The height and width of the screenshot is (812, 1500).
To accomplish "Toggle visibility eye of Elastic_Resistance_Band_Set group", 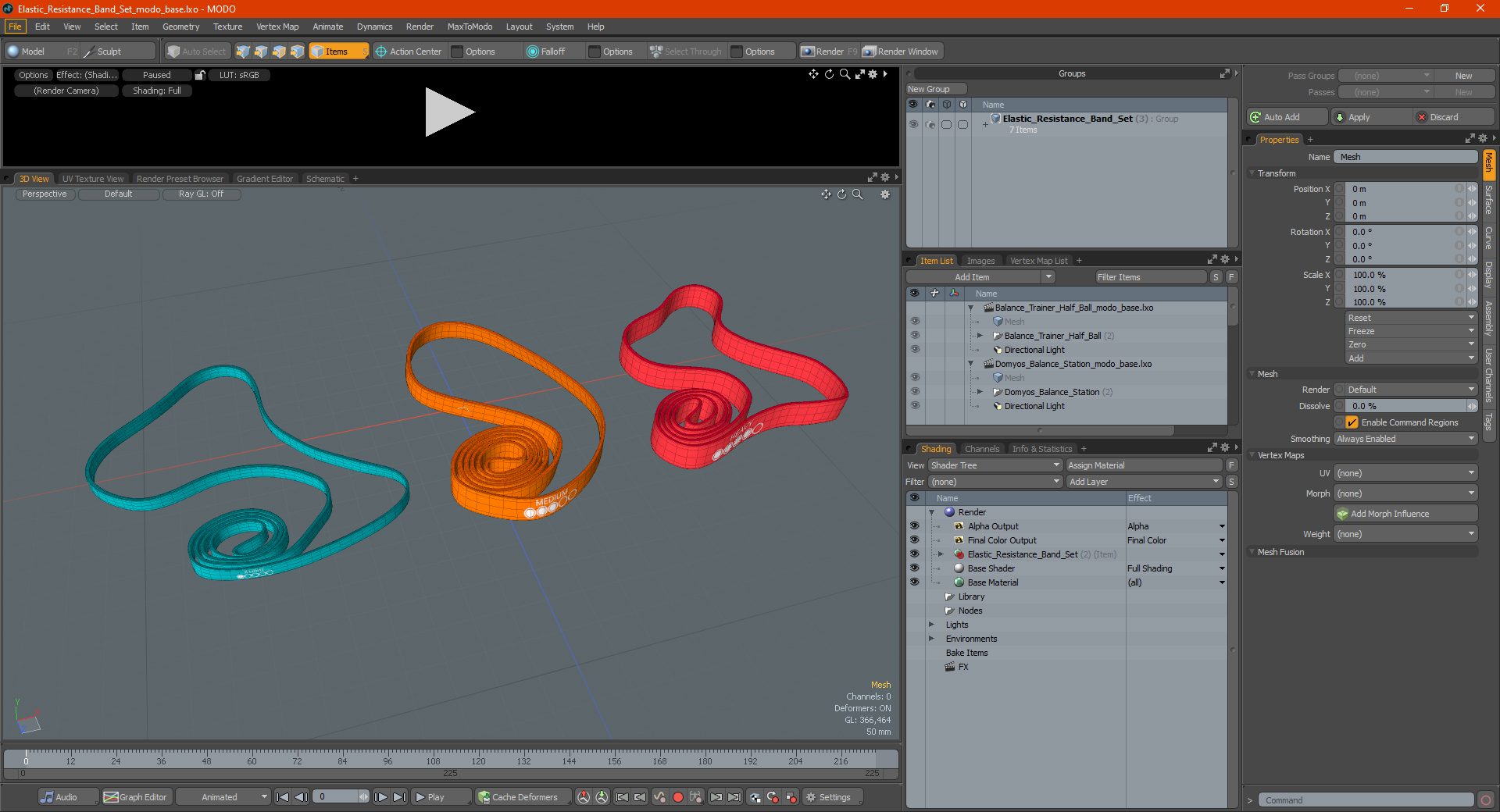I will [913, 124].
